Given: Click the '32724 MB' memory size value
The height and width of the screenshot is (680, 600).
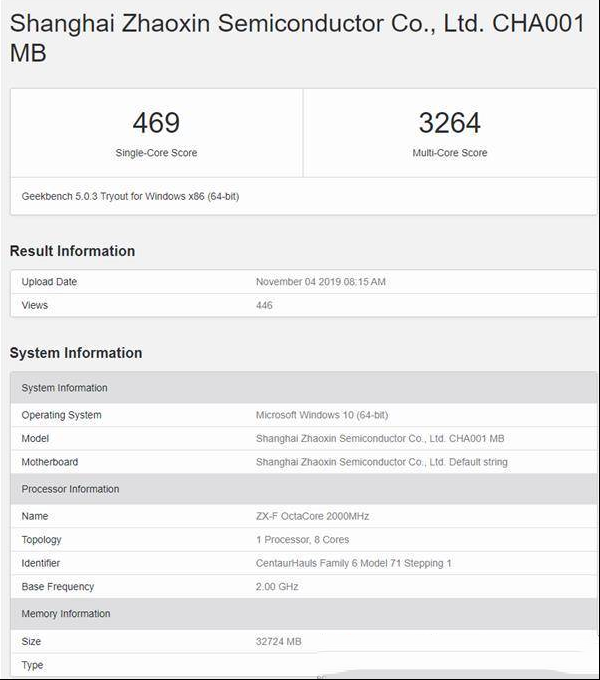Looking at the screenshot, I should [278, 641].
